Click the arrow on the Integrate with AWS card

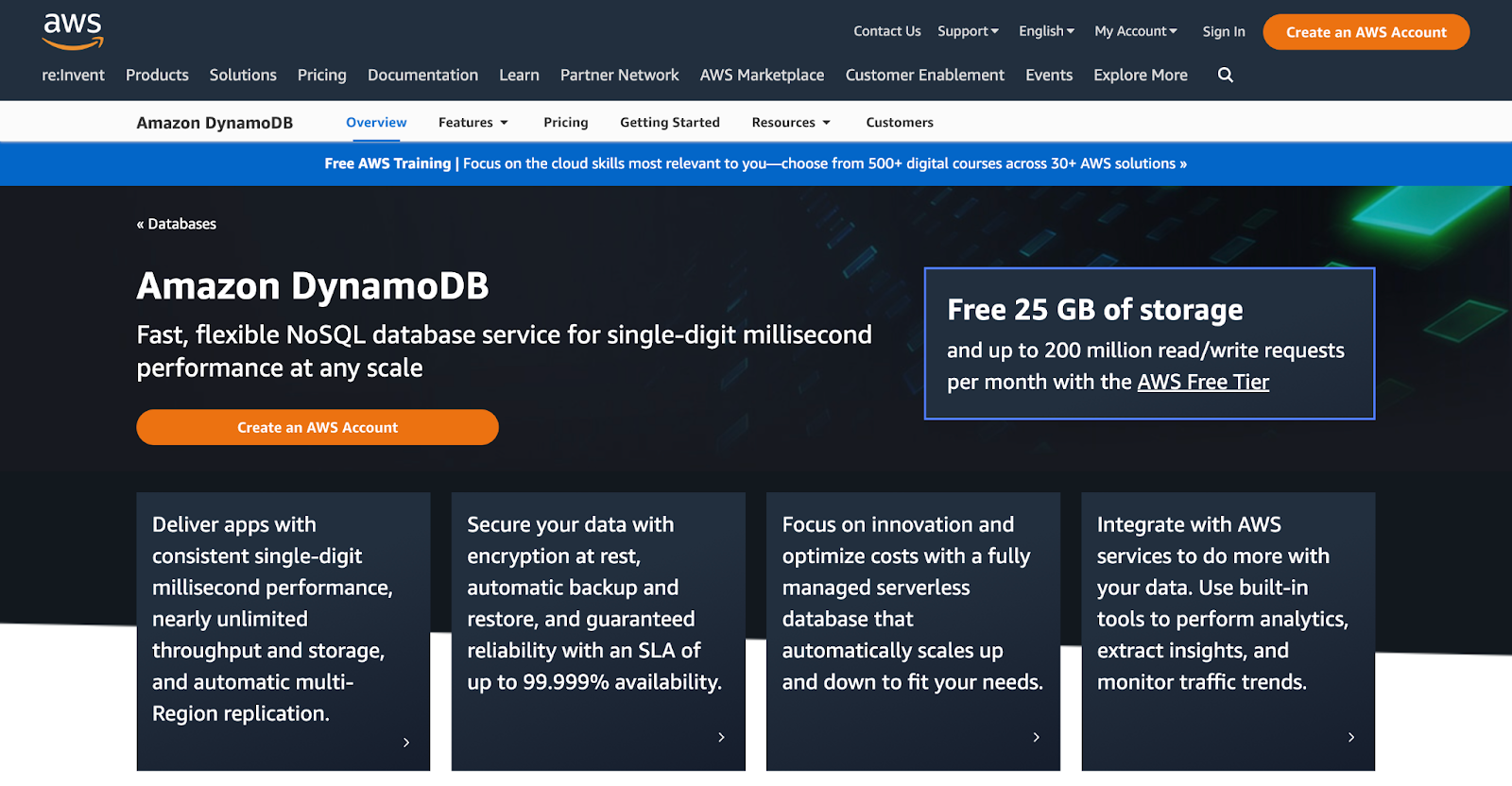1351,737
